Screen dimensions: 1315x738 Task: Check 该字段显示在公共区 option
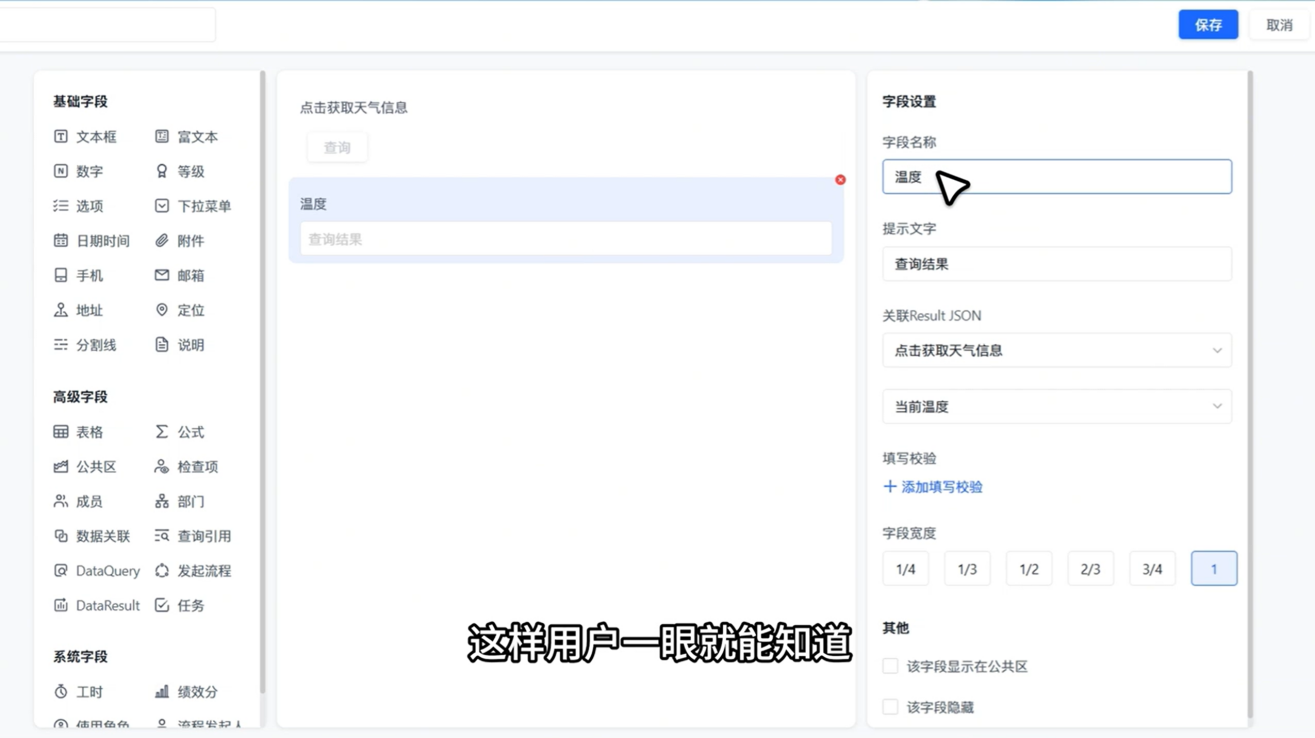pyautogui.click(x=890, y=666)
